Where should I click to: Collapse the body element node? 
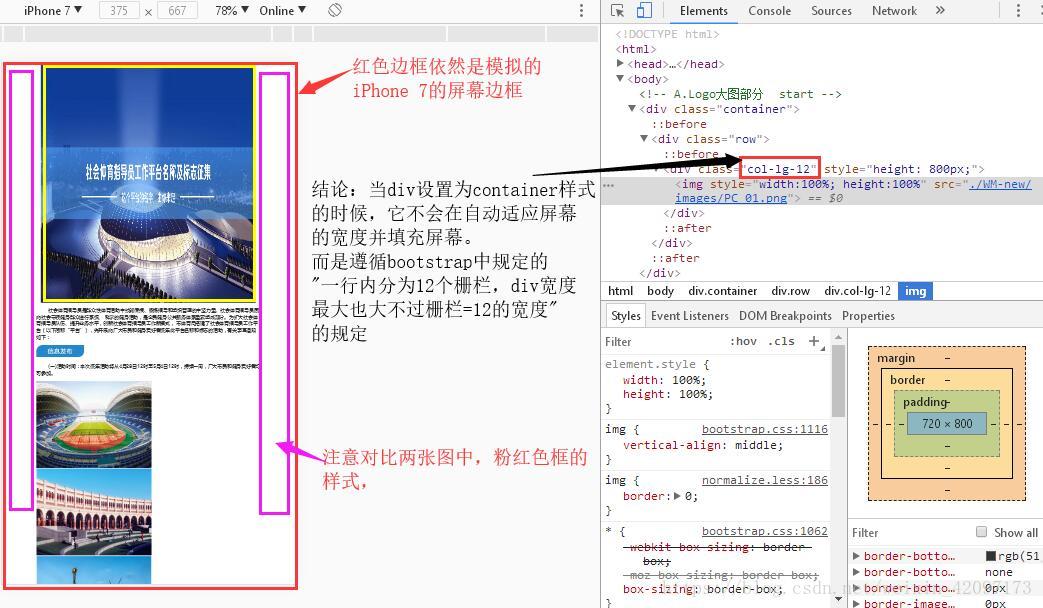tap(620, 78)
